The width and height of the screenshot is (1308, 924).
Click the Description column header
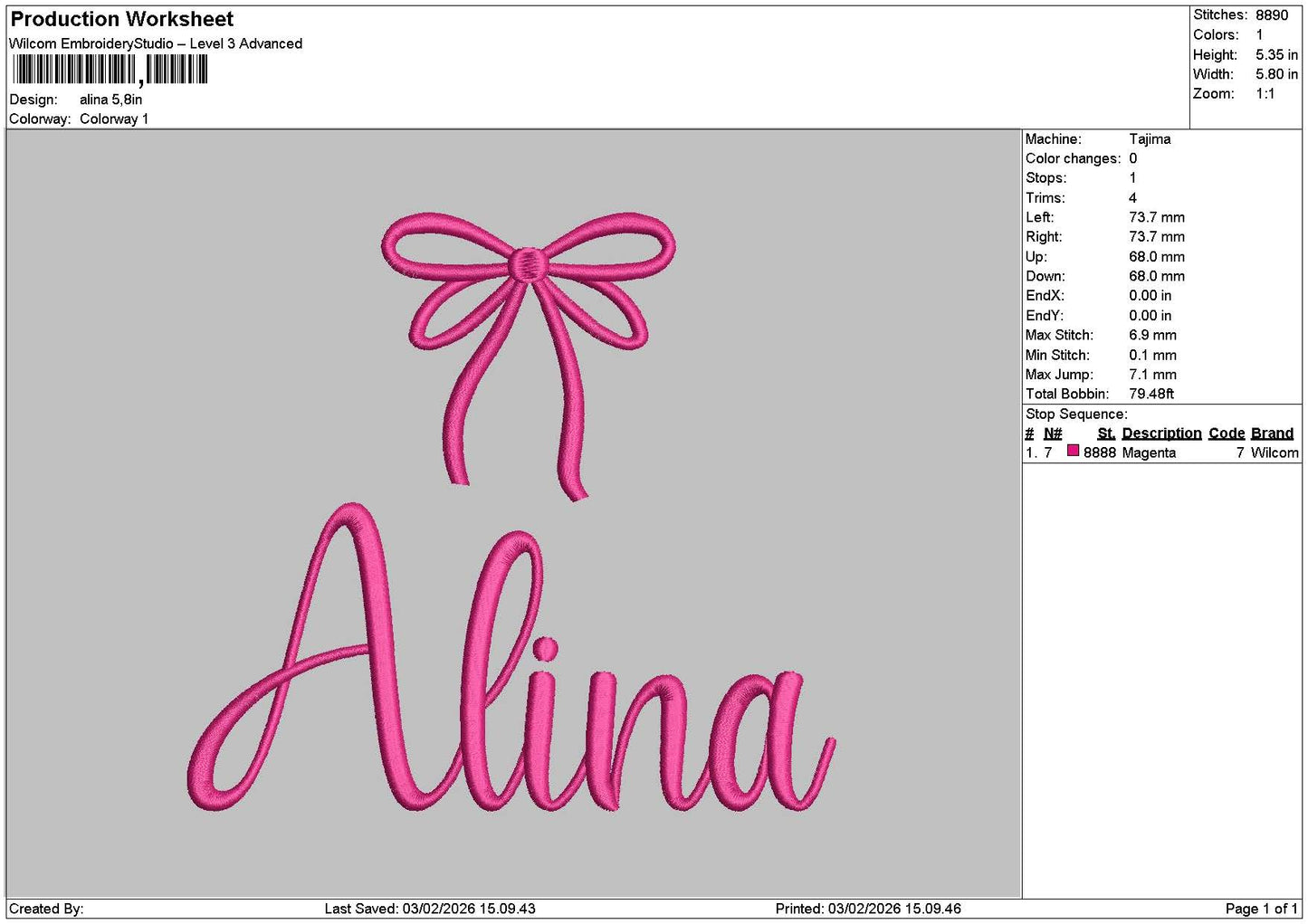tap(1161, 433)
